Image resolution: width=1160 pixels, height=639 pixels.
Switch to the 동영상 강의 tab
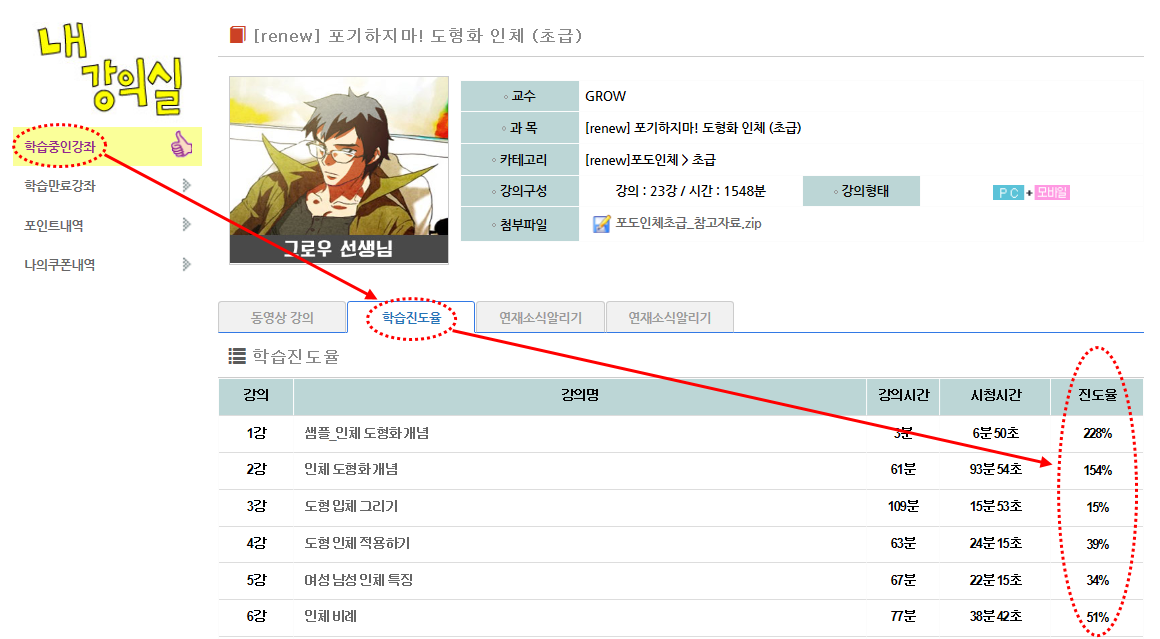[x=282, y=317]
